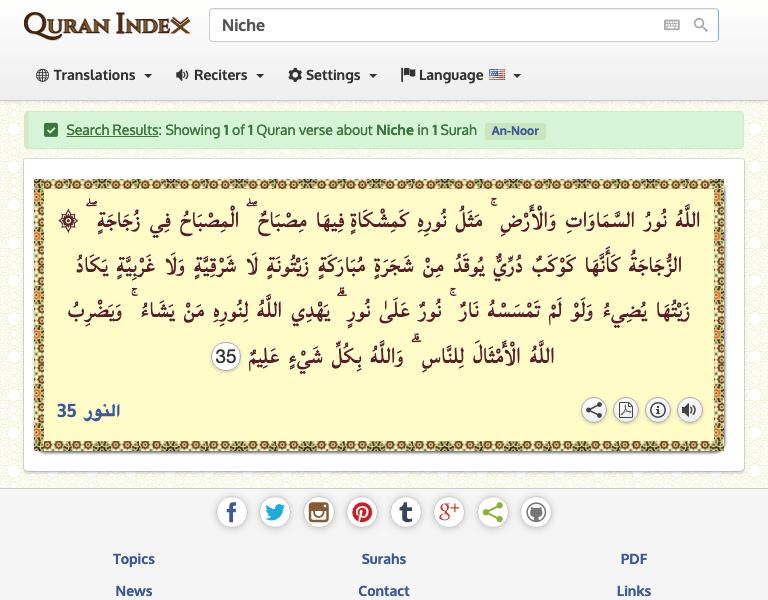Click the An-Noor surah badge
This screenshot has height=600, width=768.
515,130
